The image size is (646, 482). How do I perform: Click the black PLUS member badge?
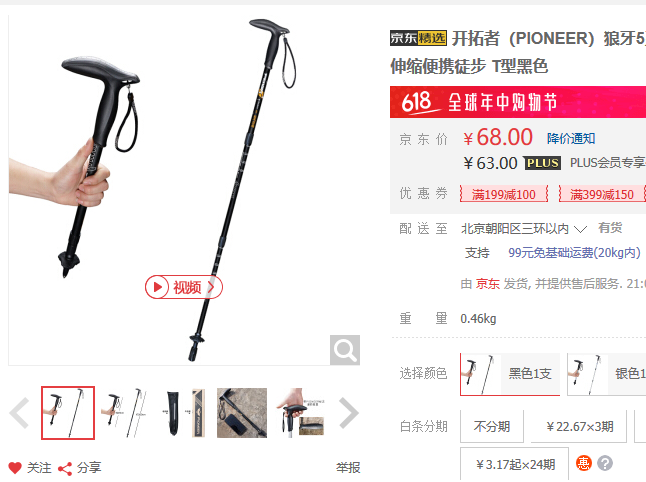(x=542, y=163)
